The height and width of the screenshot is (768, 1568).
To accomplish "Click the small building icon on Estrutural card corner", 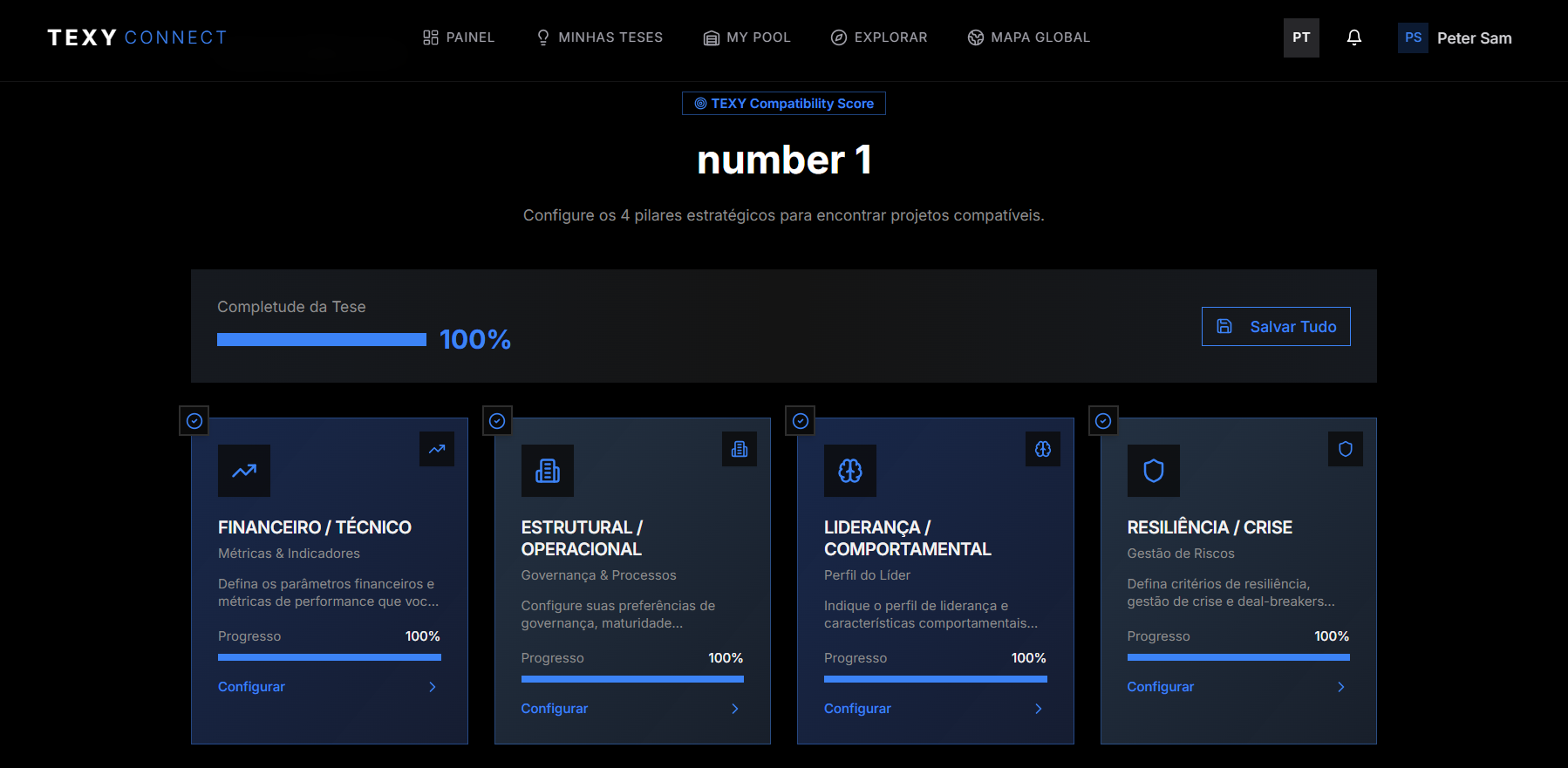I will pos(740,449).
